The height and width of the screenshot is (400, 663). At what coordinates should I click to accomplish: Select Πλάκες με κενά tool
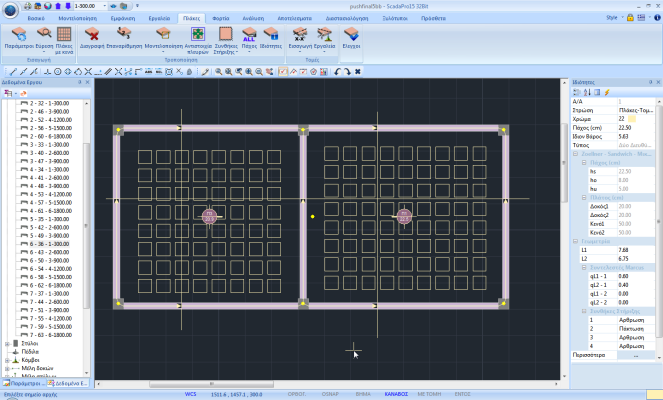click(64, 41)
